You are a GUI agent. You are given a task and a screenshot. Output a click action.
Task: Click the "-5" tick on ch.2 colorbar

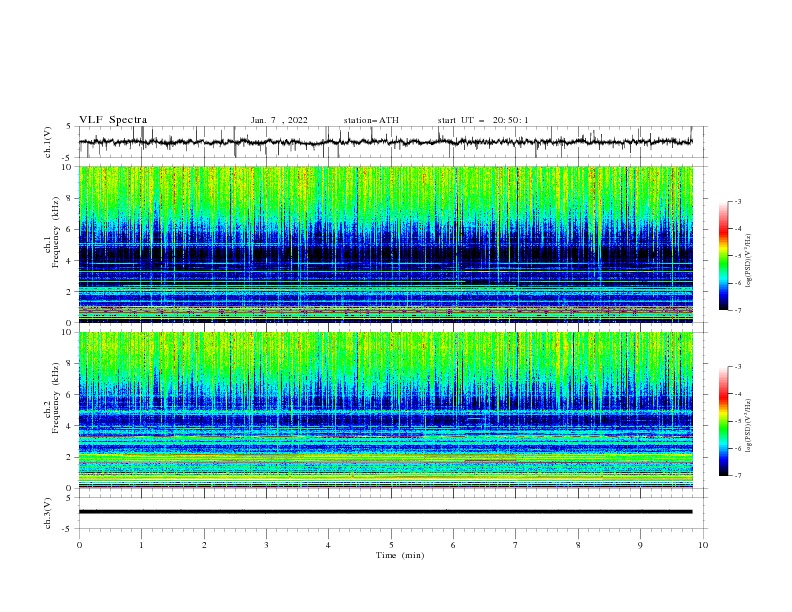point(737,421)
